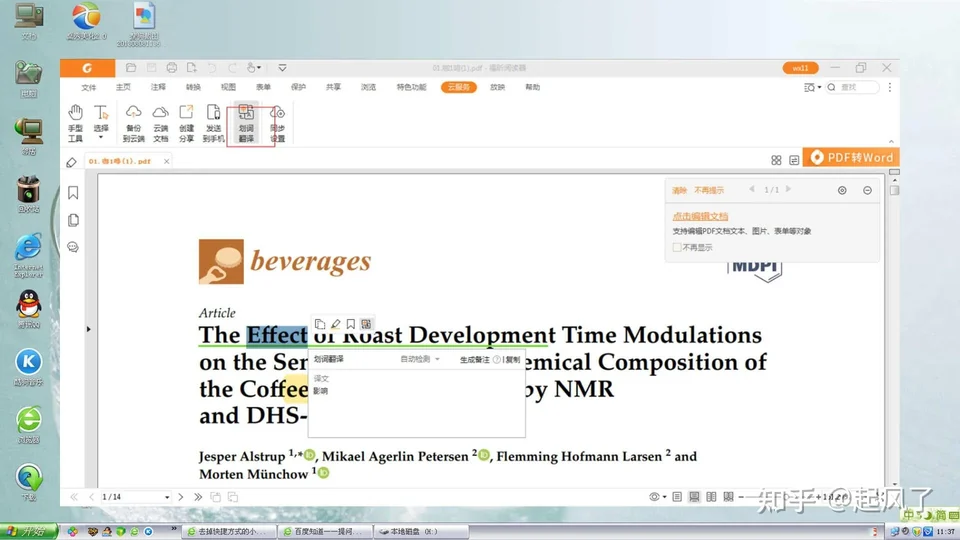Switch to the 注释 ribbon tab

click(x=158, y=88)
